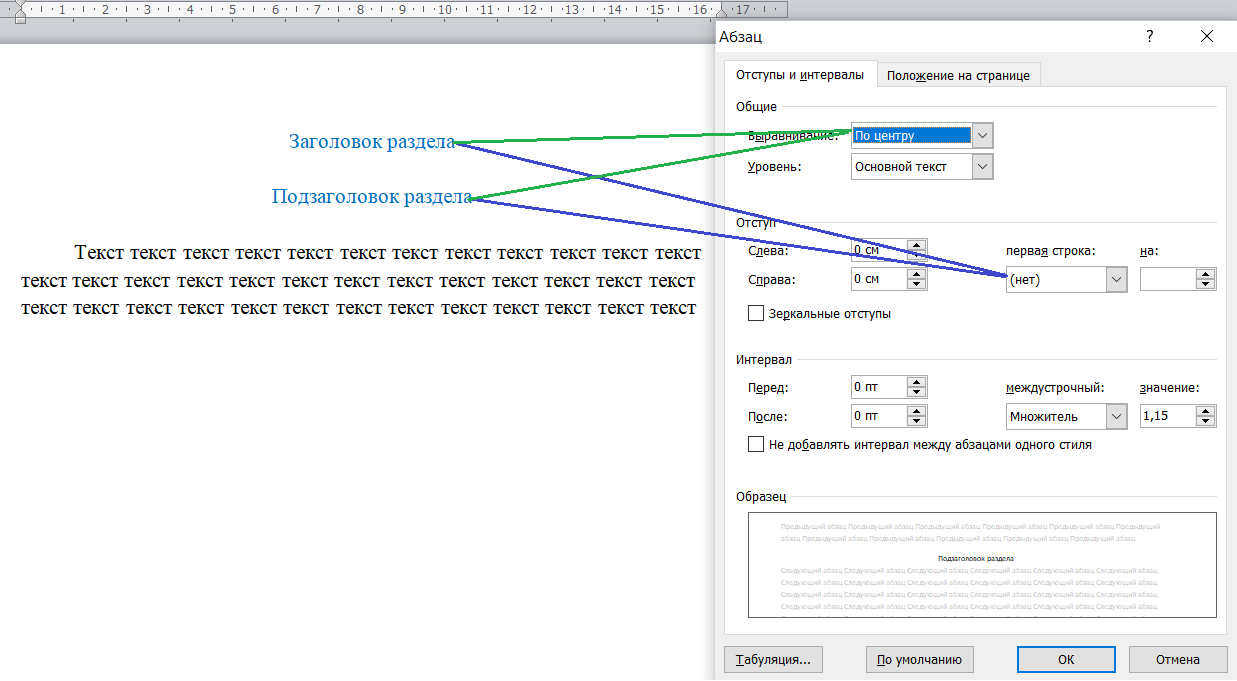The width and height of the screenshot is (1237, 681).
Task: Click the Табуляция button
Action: [x=773, y=660]
